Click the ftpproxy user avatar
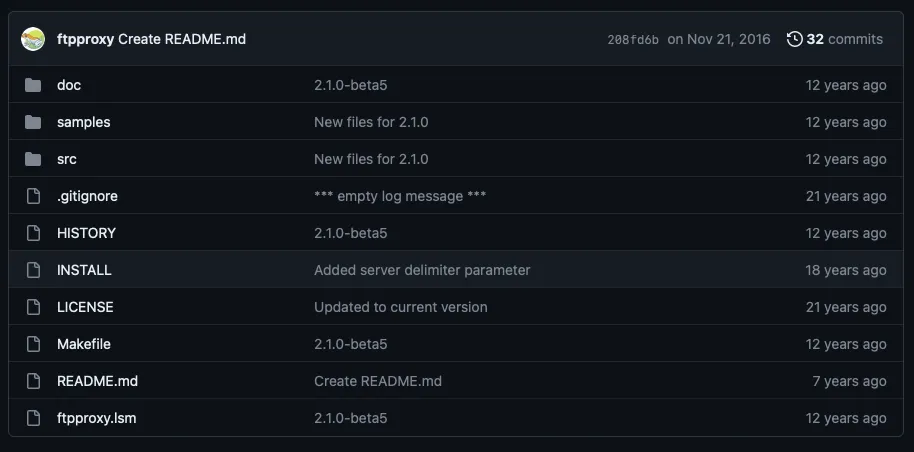The image size is (914, 452). point(33,39)
